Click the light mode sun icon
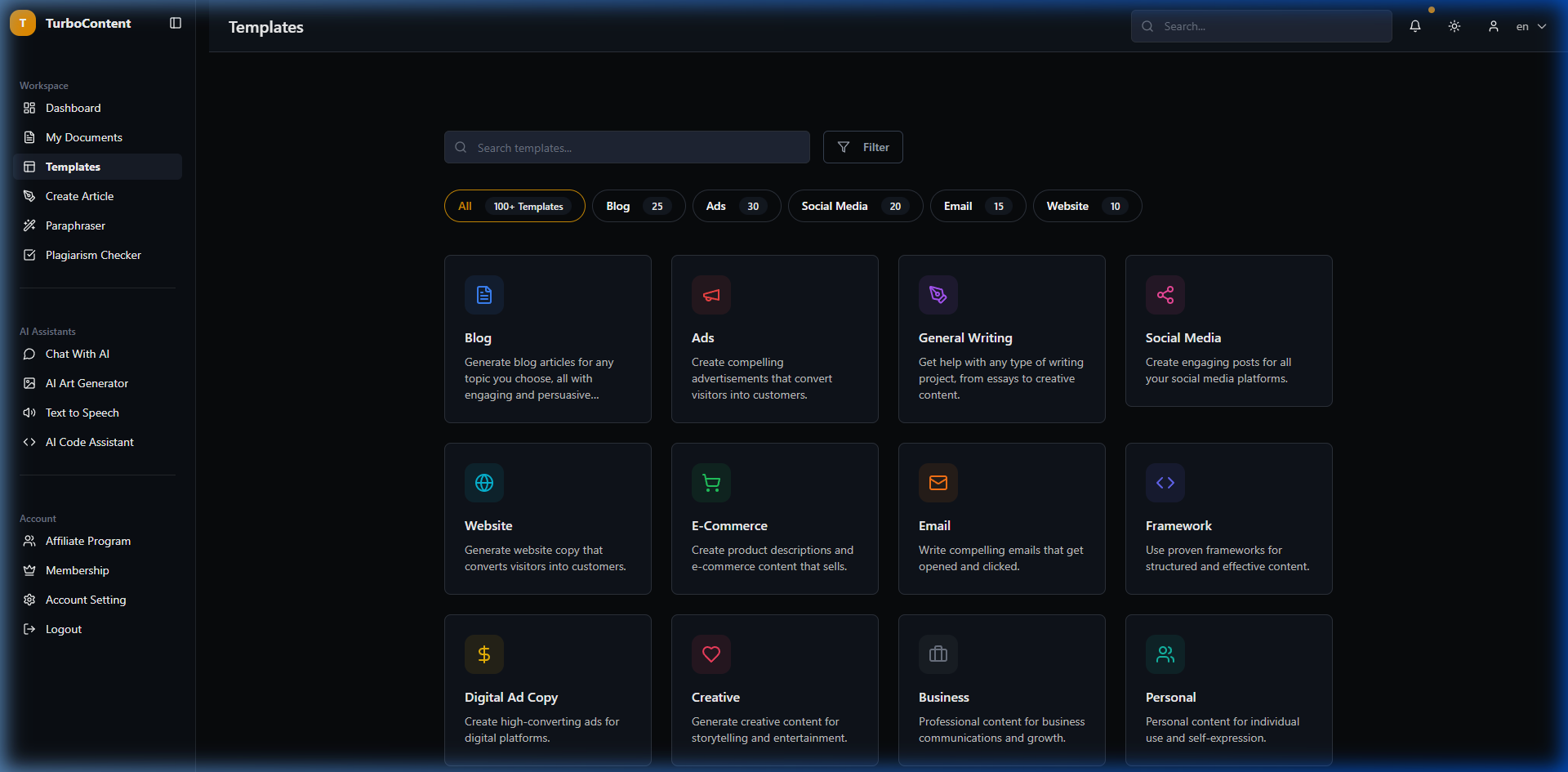This screenshot has height=772, width=1568. click(1454, 26)
